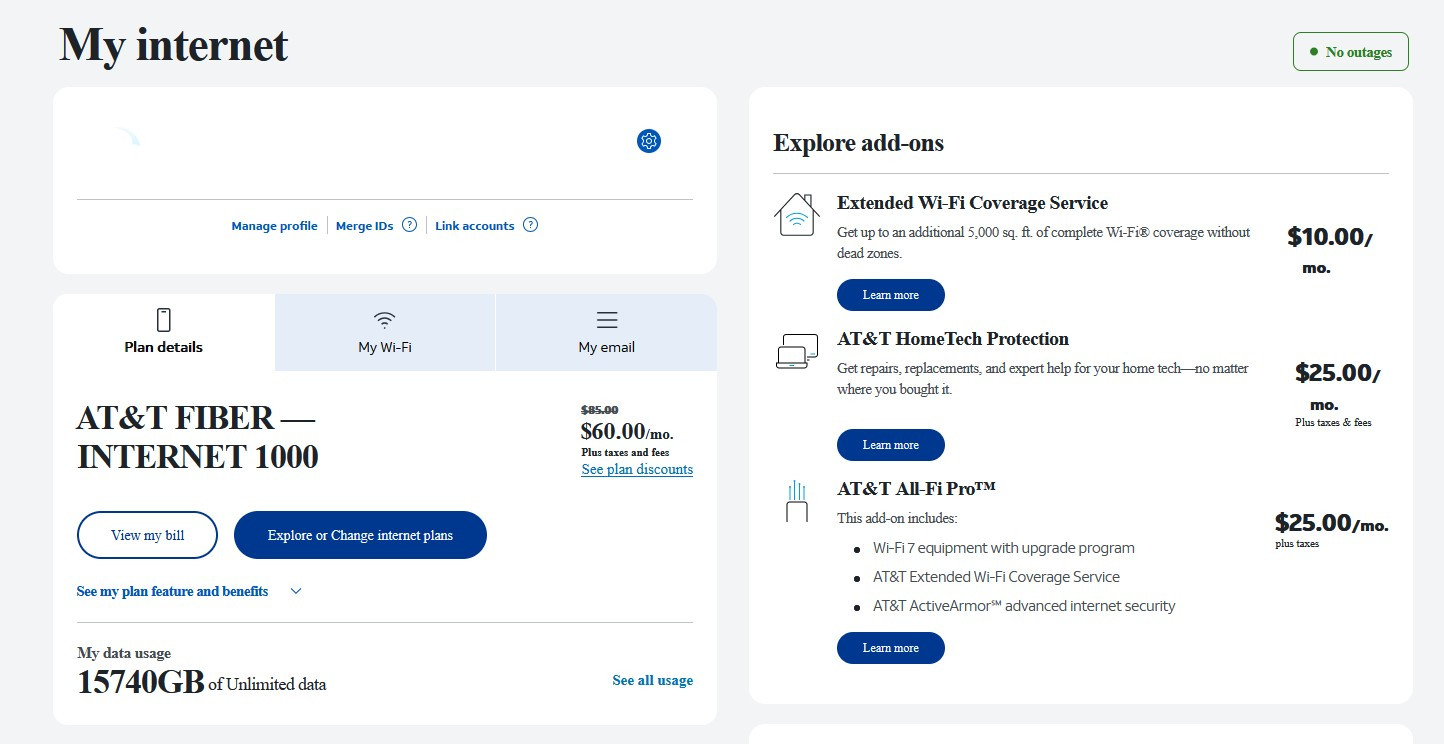Image resolution: width=1444 pixels, height=744 pixels.
Task: Click the All-Fi Pro router icon
Action: click(797, 501)
